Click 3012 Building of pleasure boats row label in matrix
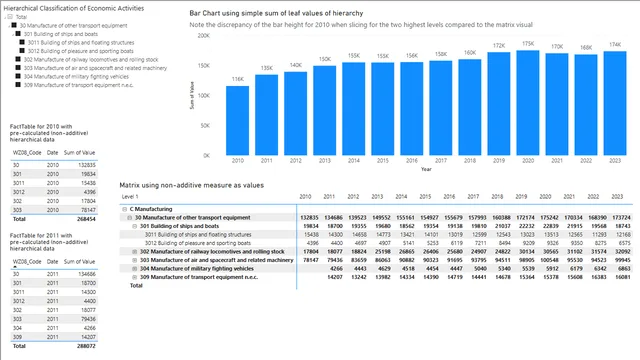Image resolution: width=640 pixels, height=360 pixels. [x=198, y=243]
